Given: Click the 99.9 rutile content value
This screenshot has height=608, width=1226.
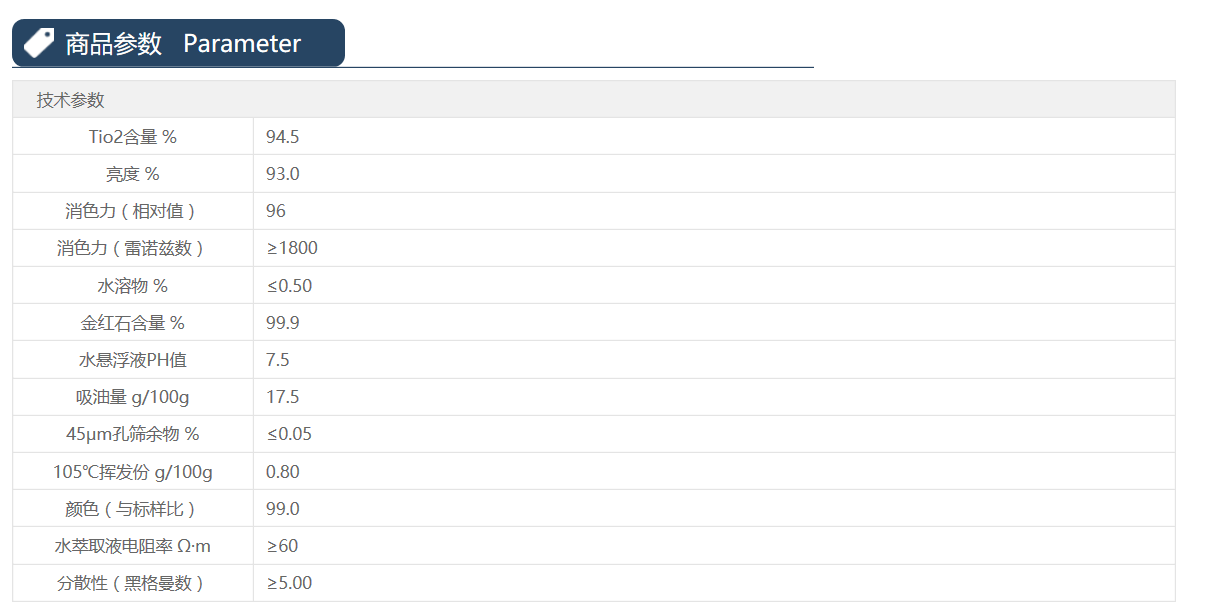Looking at the screenshot, I should click(x=282, y=323).
